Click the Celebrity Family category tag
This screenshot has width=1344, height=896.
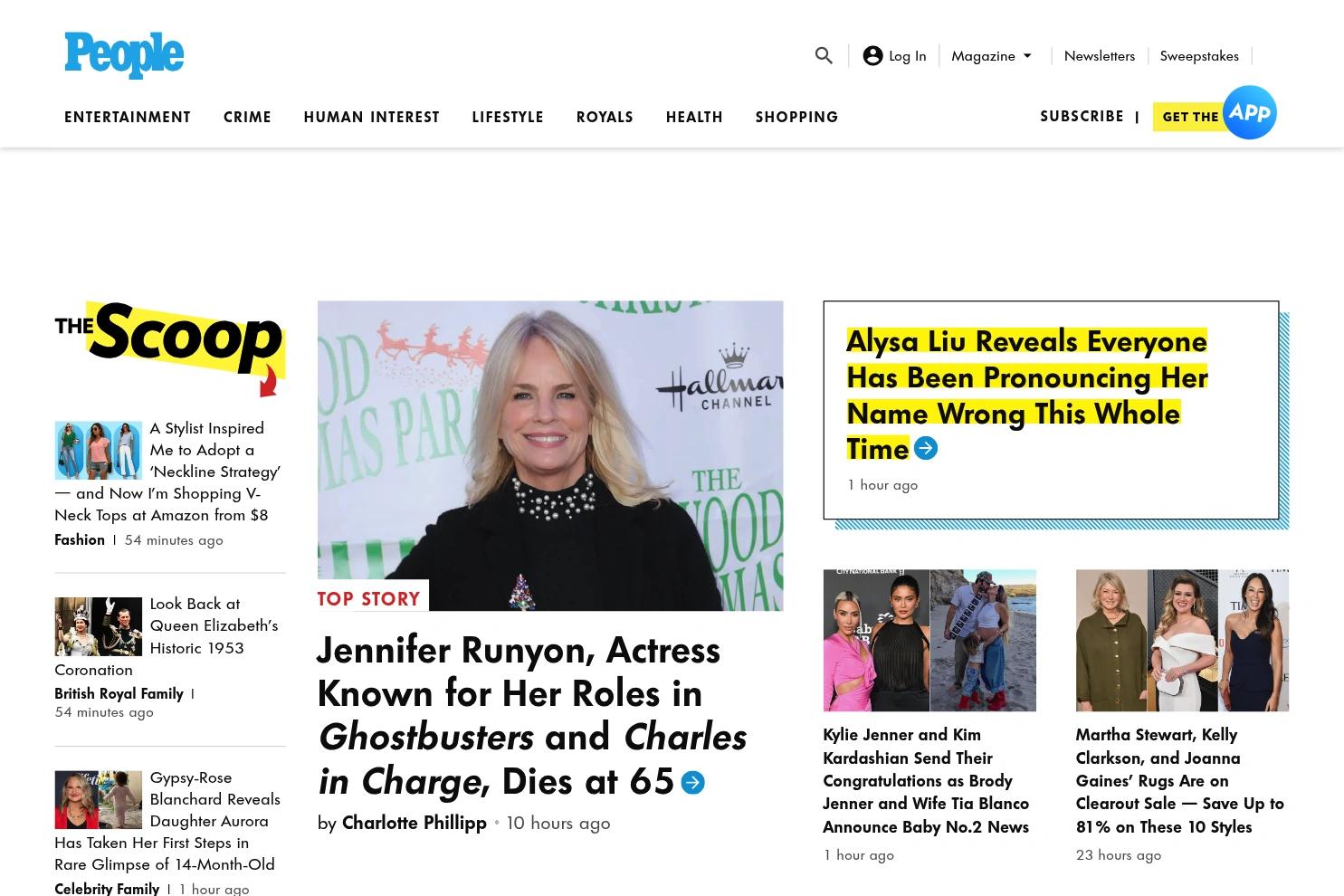tap(107, 889)
